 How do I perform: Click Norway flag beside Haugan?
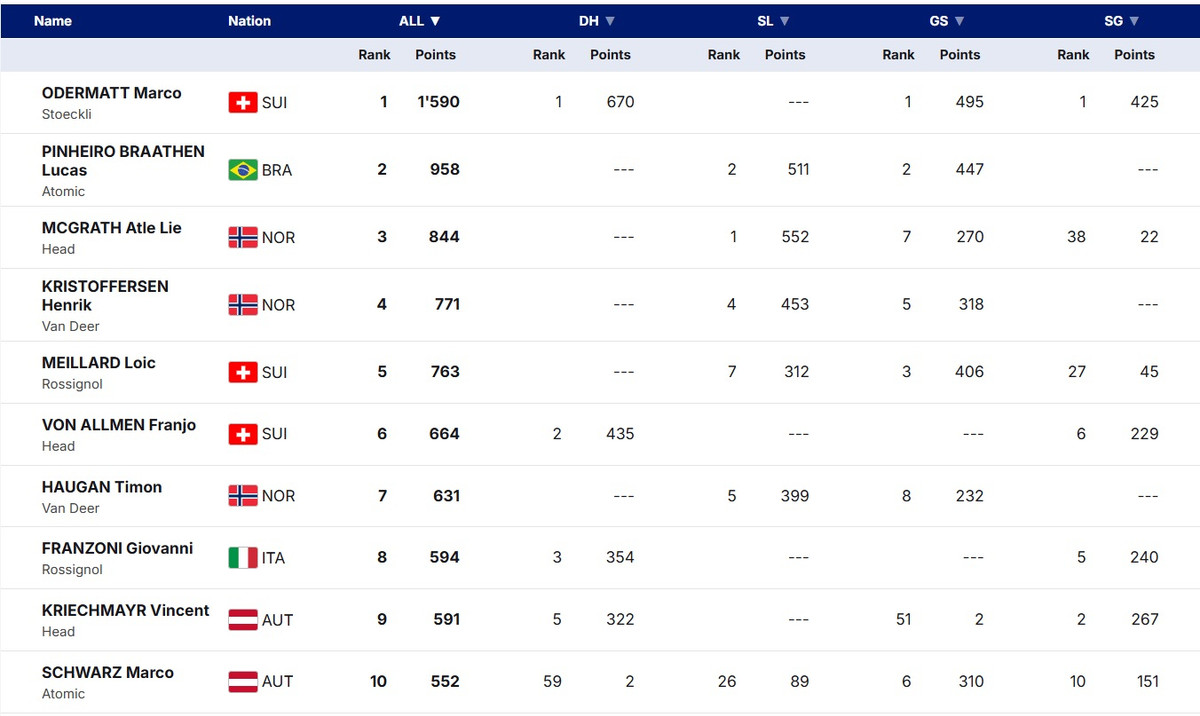[243, 496]
